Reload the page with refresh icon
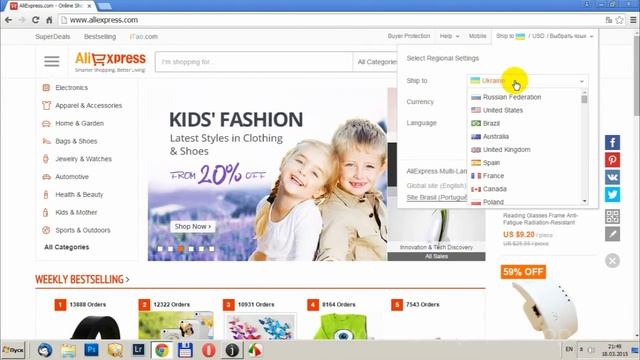Screen dimensions: 640x360 click(36, 20)
